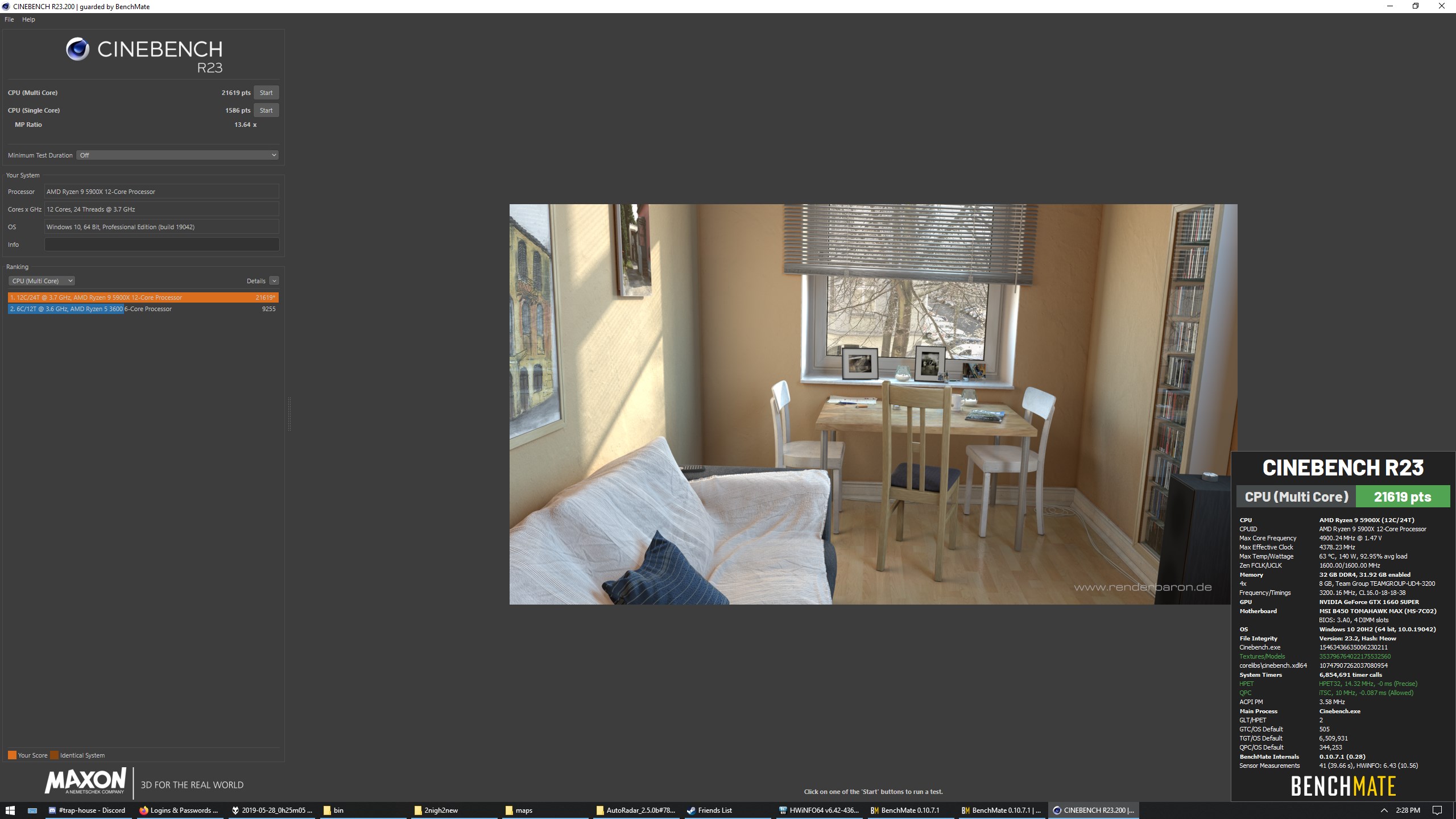The width and height of the screenshot is (1456, 819).
Task: Click the 21619 pts multi core score
Action: click(236, 93)
